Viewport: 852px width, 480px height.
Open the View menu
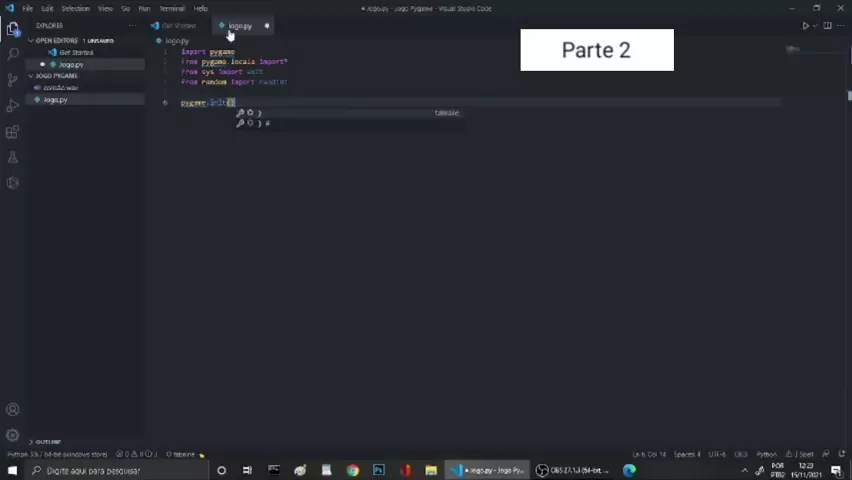pyautogui.click(x=105, y=9)
